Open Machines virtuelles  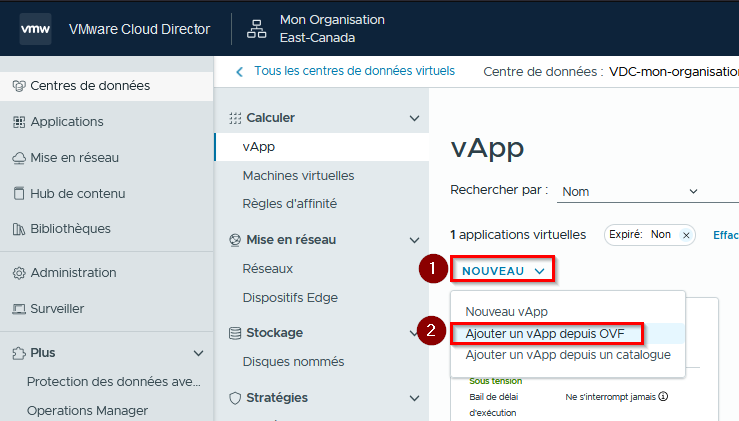(x=298, y=176)
